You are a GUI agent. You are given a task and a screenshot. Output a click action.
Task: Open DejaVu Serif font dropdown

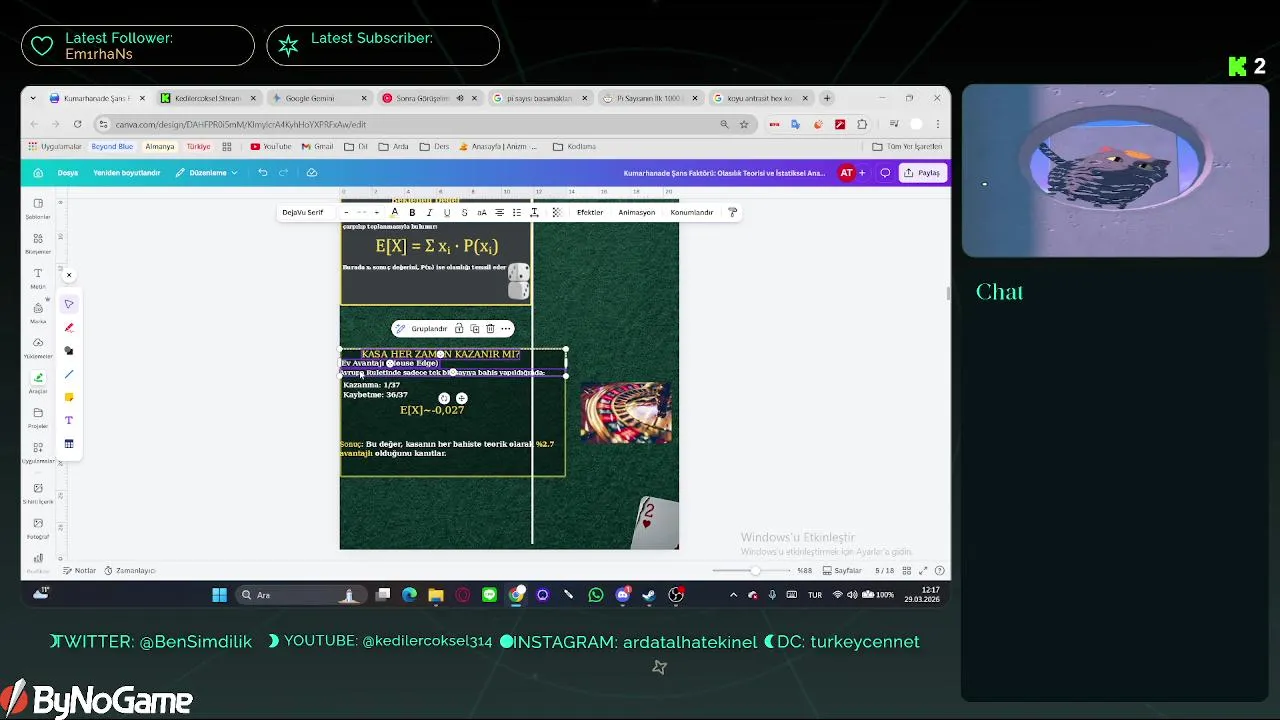[x=302, y=212]
